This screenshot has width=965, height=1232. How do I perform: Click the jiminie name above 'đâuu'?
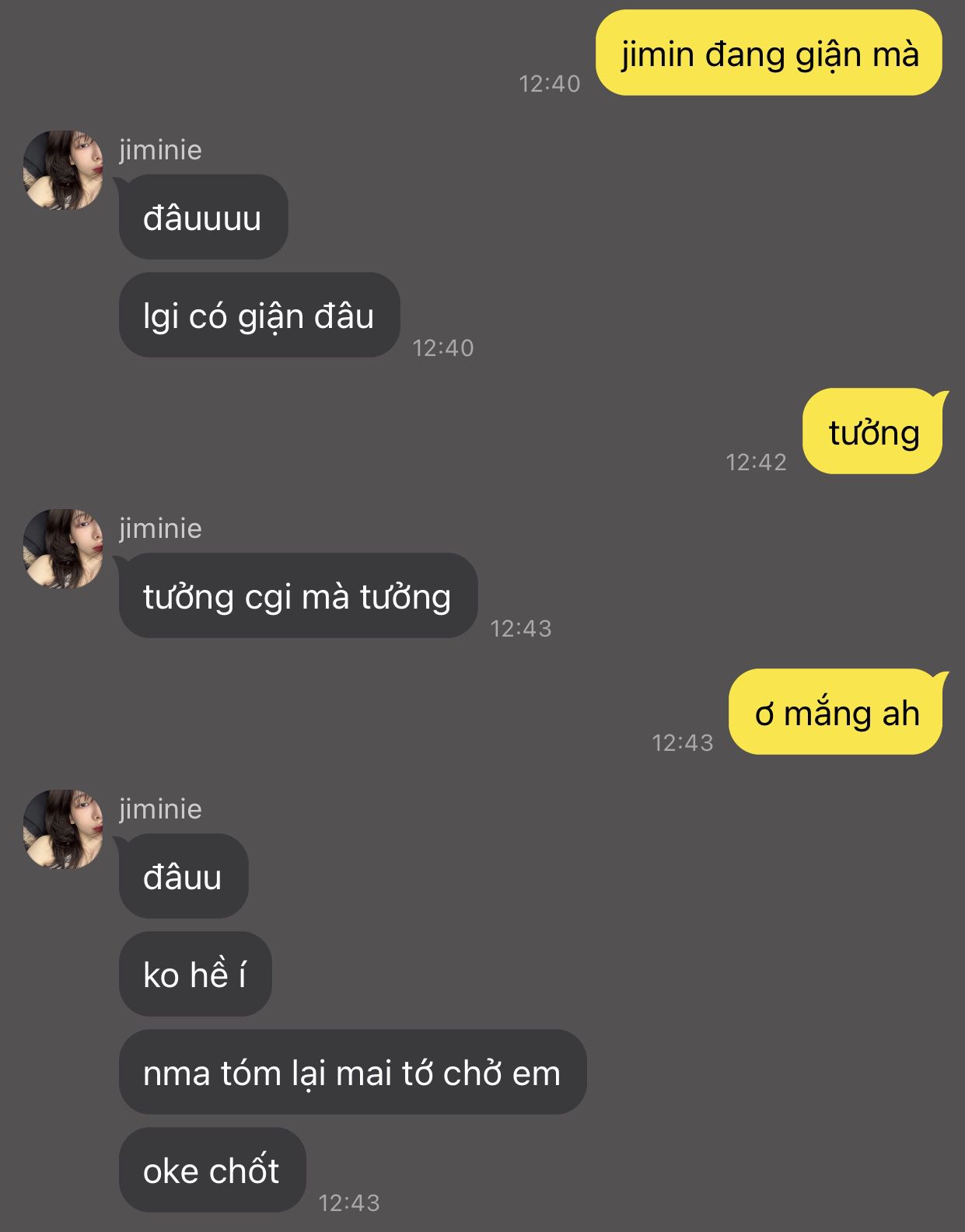pos(160,808)
